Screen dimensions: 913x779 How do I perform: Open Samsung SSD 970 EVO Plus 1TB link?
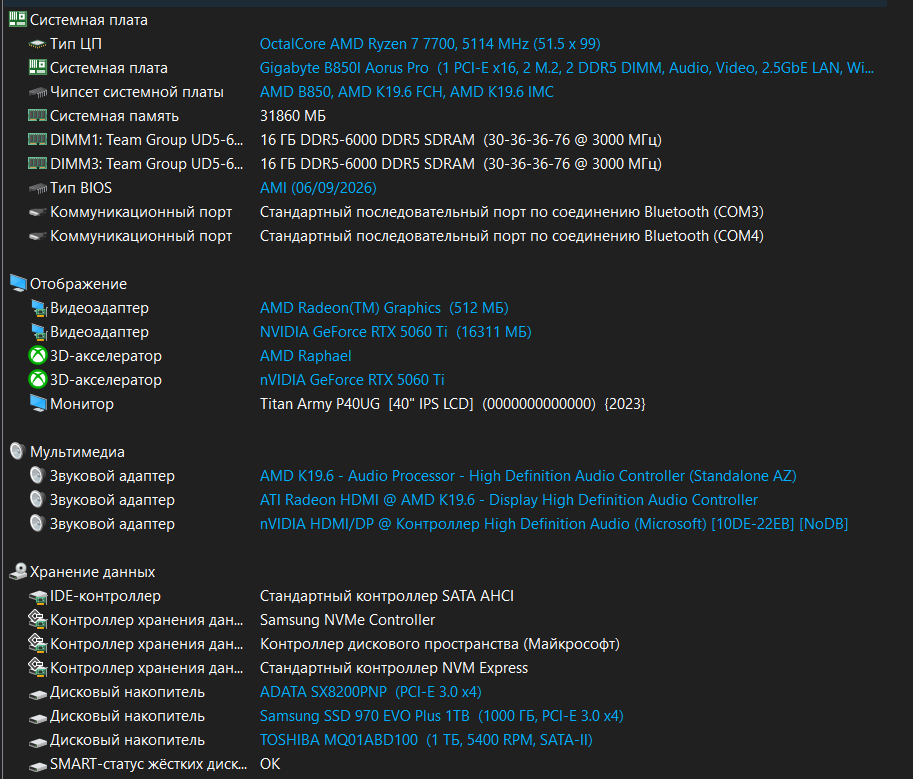[441, 715]
